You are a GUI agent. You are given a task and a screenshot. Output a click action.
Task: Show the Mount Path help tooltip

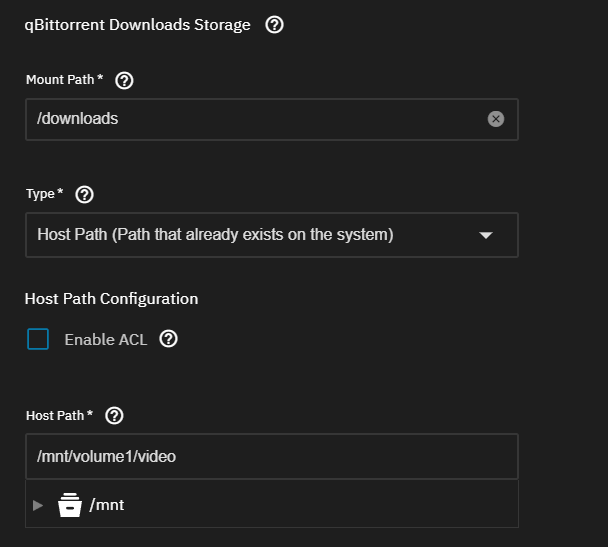(x=124, y=81)
